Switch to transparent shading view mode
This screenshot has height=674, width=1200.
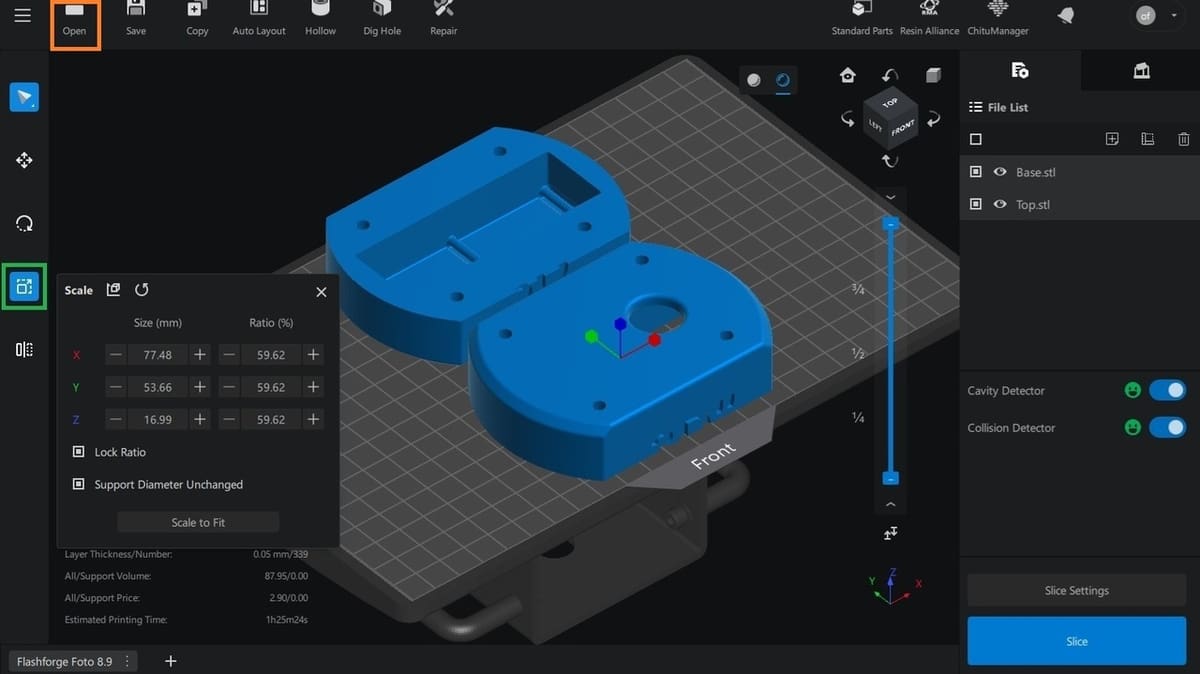tap(783, 80)
